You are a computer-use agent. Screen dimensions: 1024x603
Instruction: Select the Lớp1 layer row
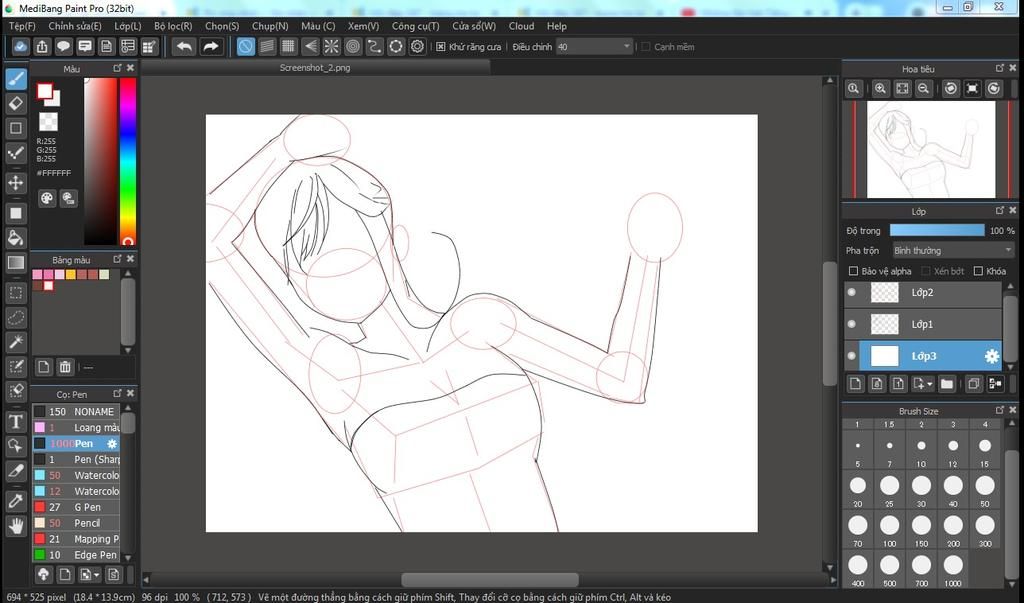click(x=923, y=324)
